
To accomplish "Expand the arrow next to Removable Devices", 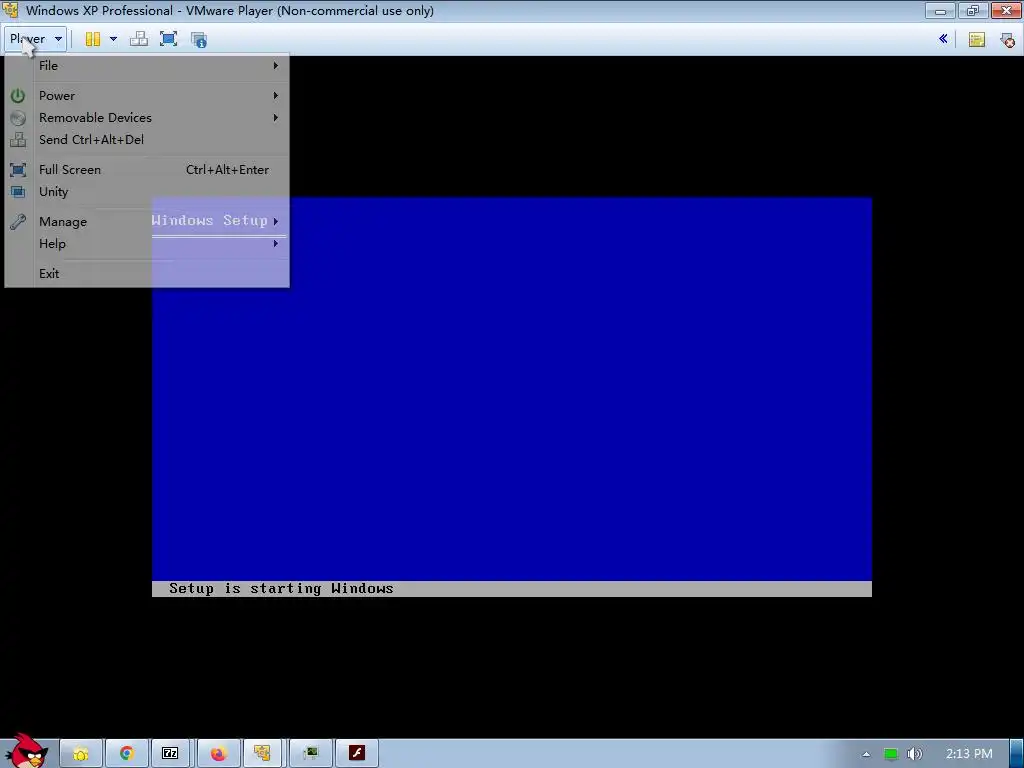I will point(276,118).
